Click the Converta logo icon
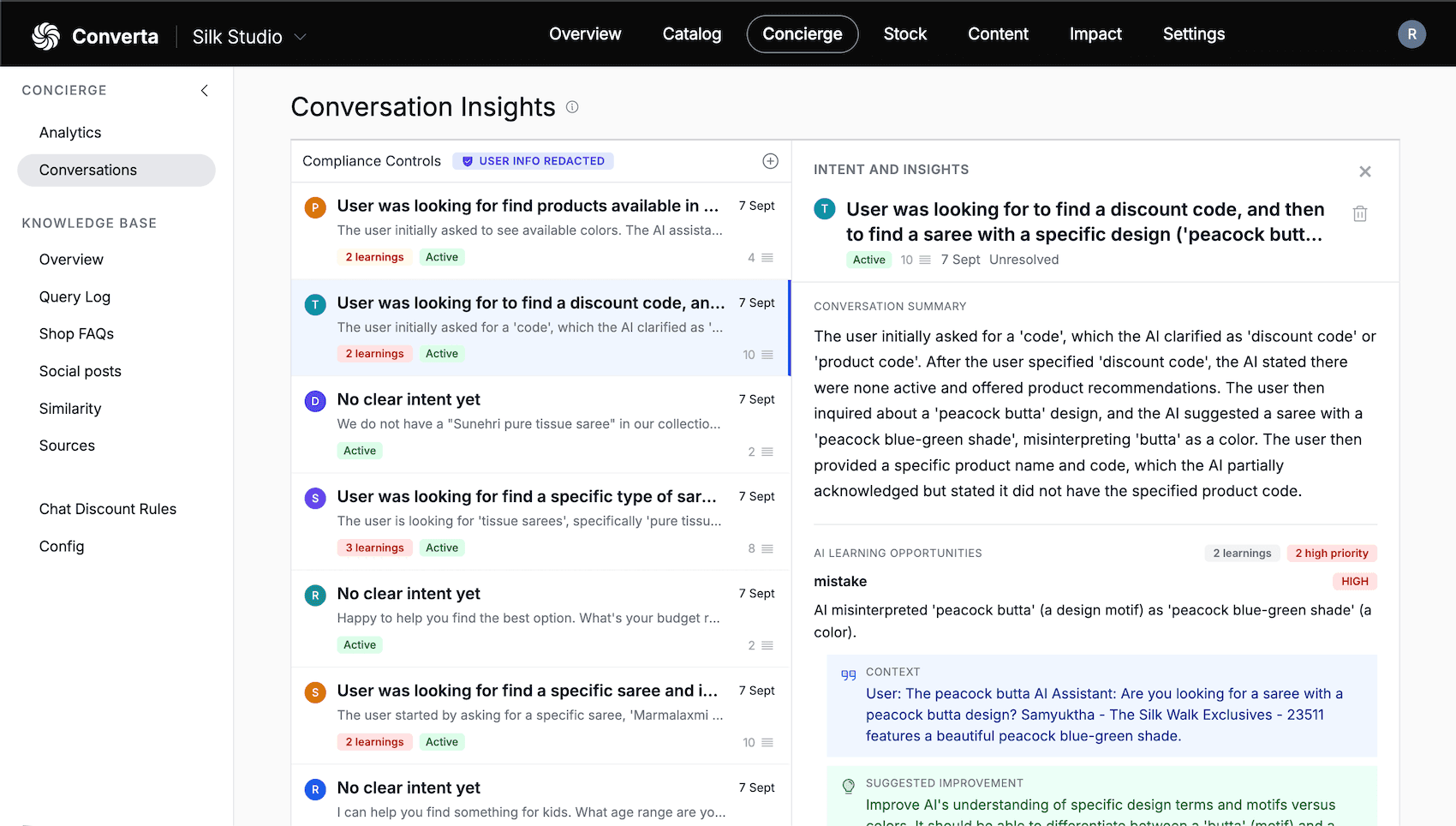The image size is (1456, 826). (x=45, y=36)
